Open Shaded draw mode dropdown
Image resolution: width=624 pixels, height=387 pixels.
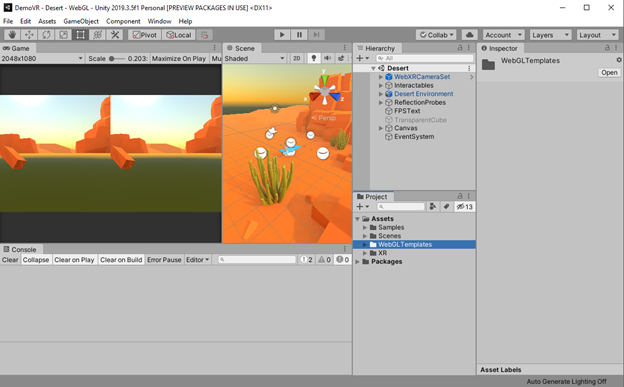coord(254,59)
